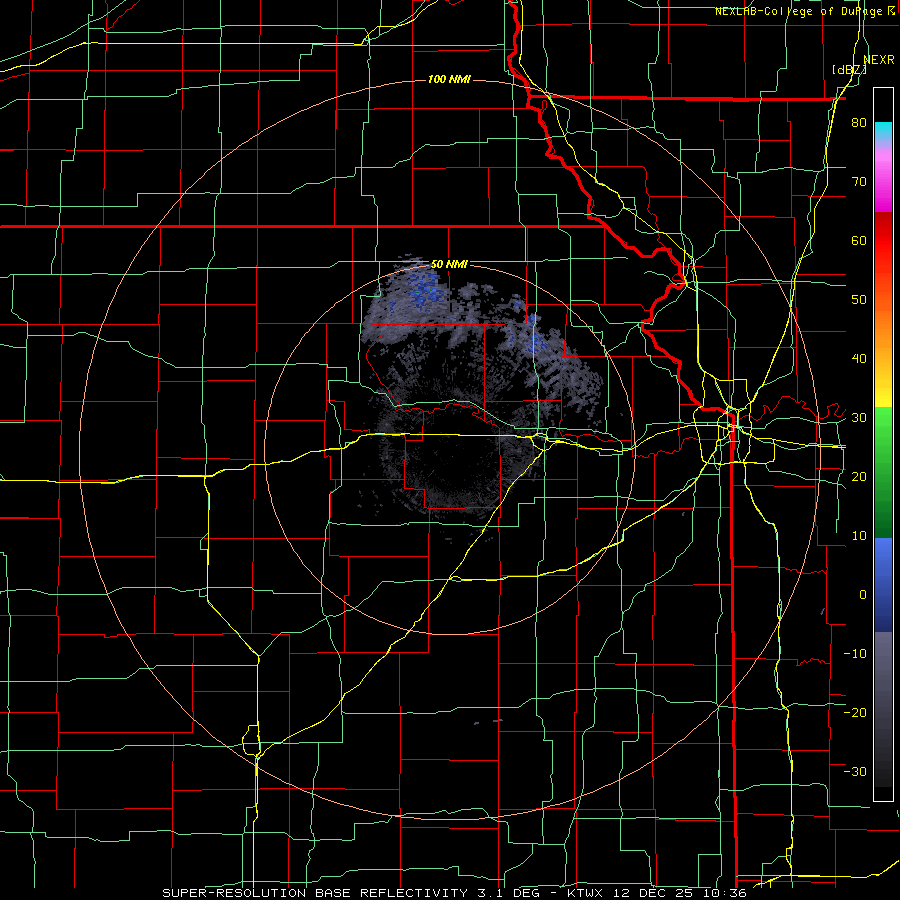Viewport: 900px width, 900px height.
Task: Click the NEXR label above the scale
Action: coord(879,60)
